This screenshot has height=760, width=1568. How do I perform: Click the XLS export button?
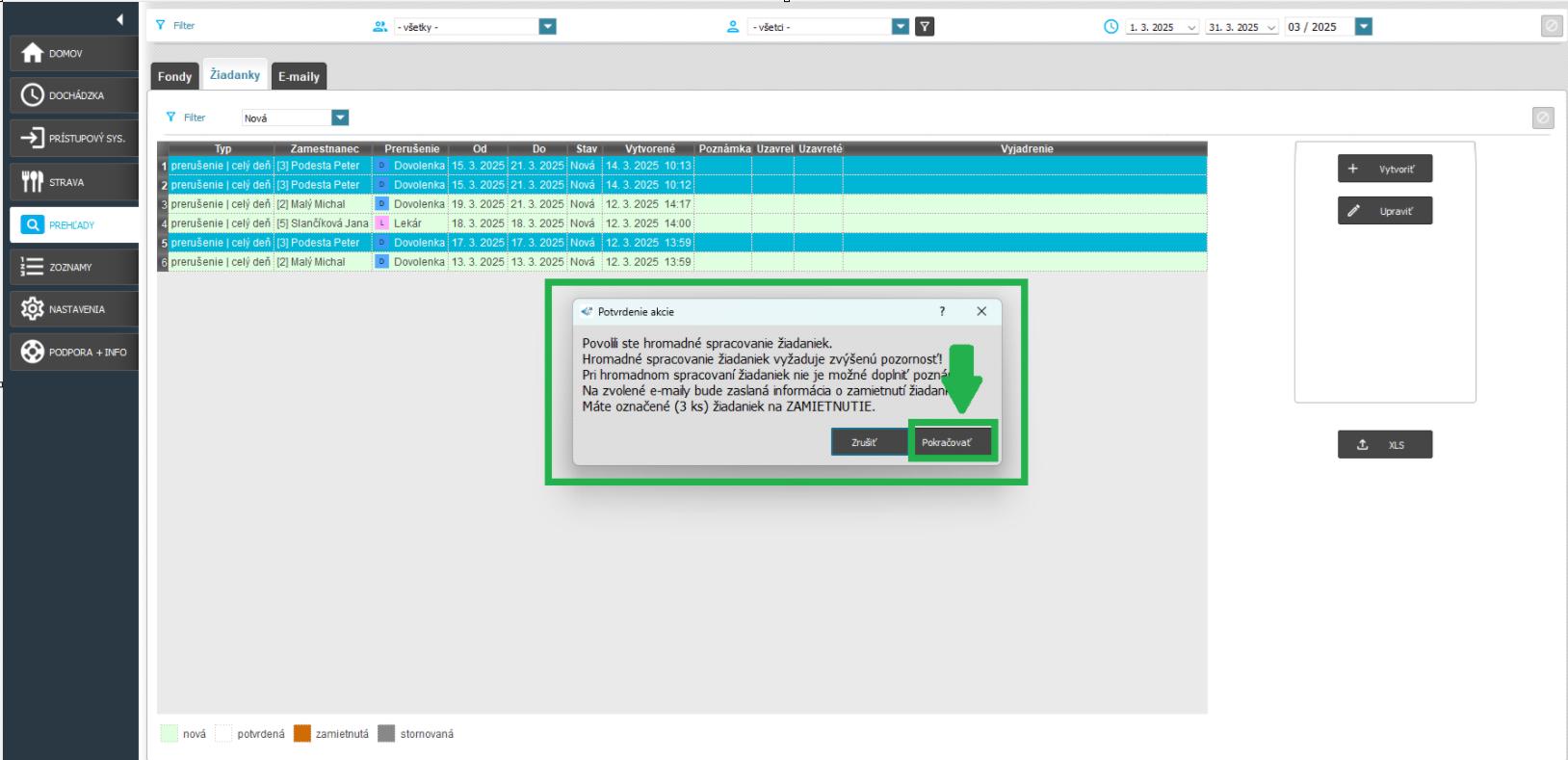click(1384, 445)
